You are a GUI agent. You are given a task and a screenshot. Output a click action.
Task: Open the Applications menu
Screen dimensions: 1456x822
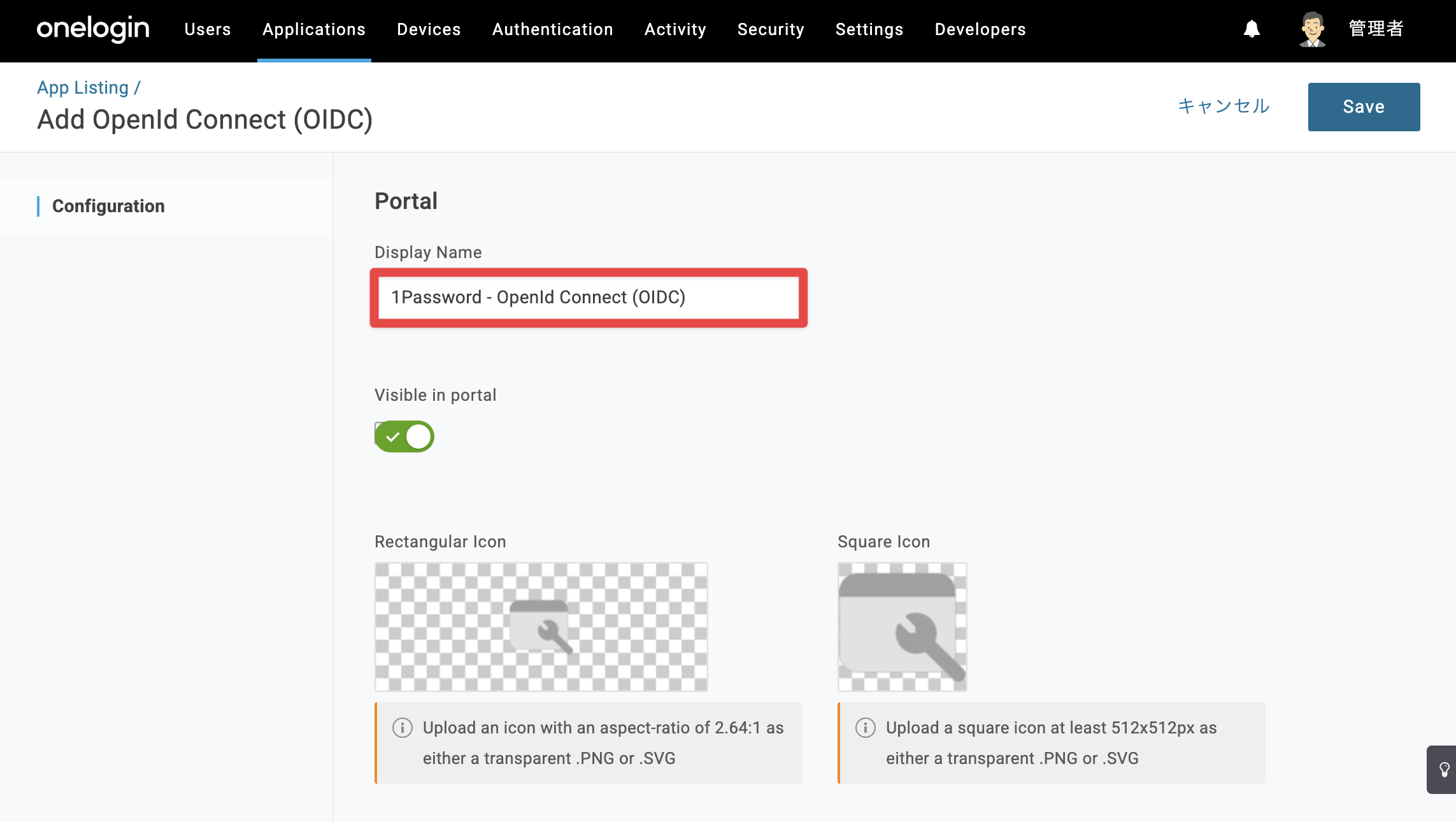click(x=314, y=29)
